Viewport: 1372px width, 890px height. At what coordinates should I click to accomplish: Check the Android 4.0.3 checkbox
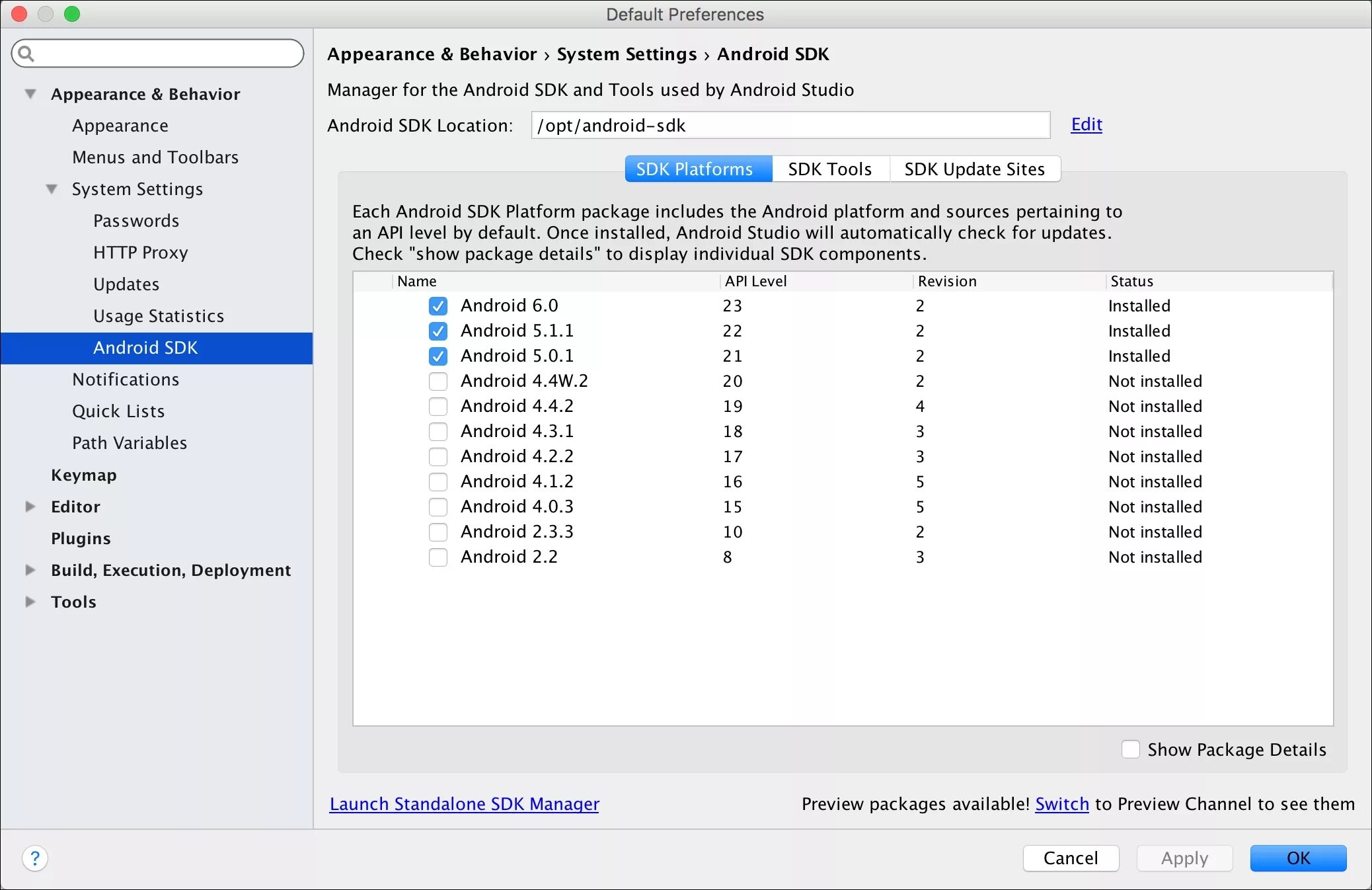click(438, 506)
